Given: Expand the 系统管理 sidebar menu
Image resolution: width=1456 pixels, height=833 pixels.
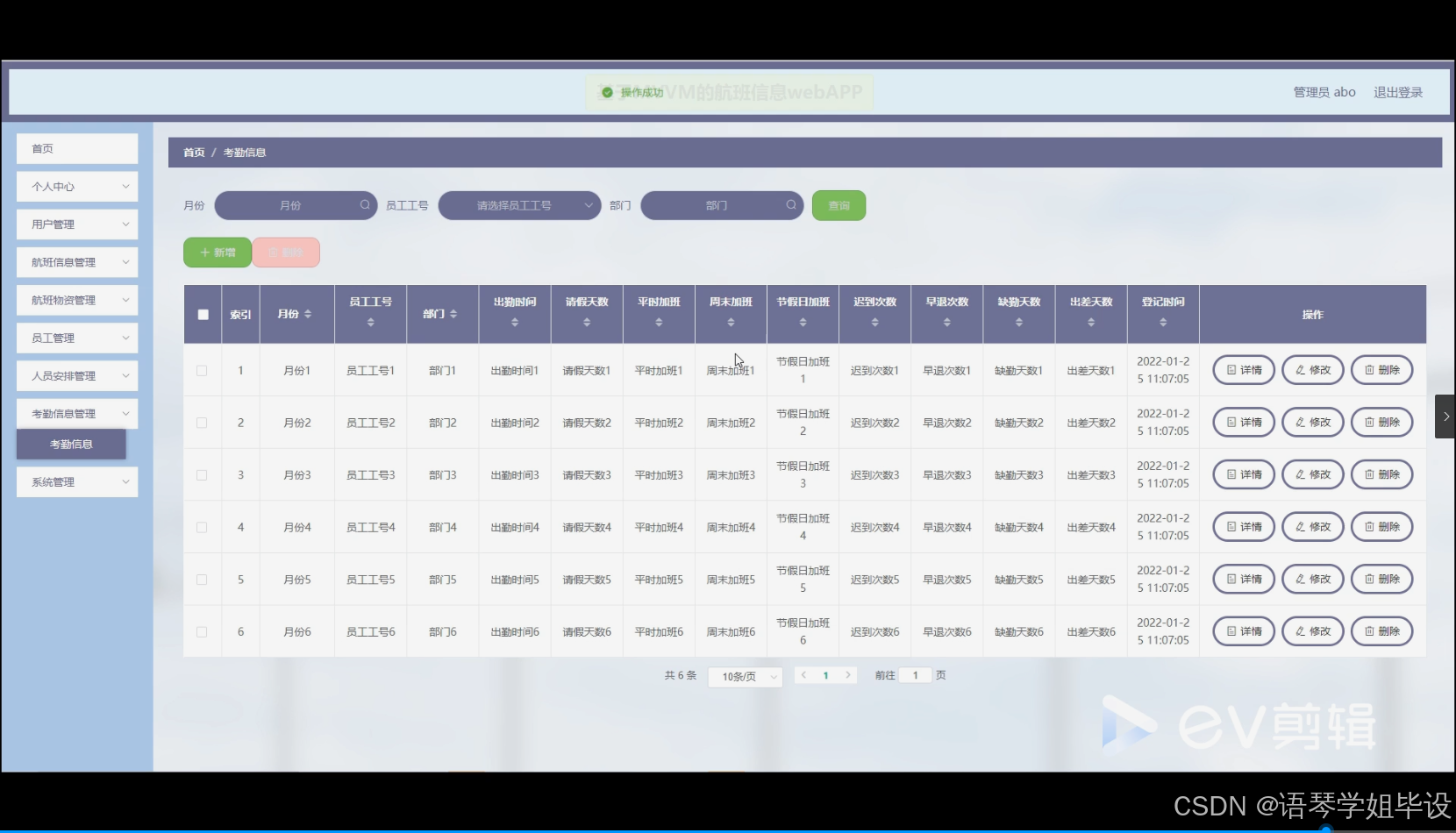Looking at the screenshot, I should [77, 482].
